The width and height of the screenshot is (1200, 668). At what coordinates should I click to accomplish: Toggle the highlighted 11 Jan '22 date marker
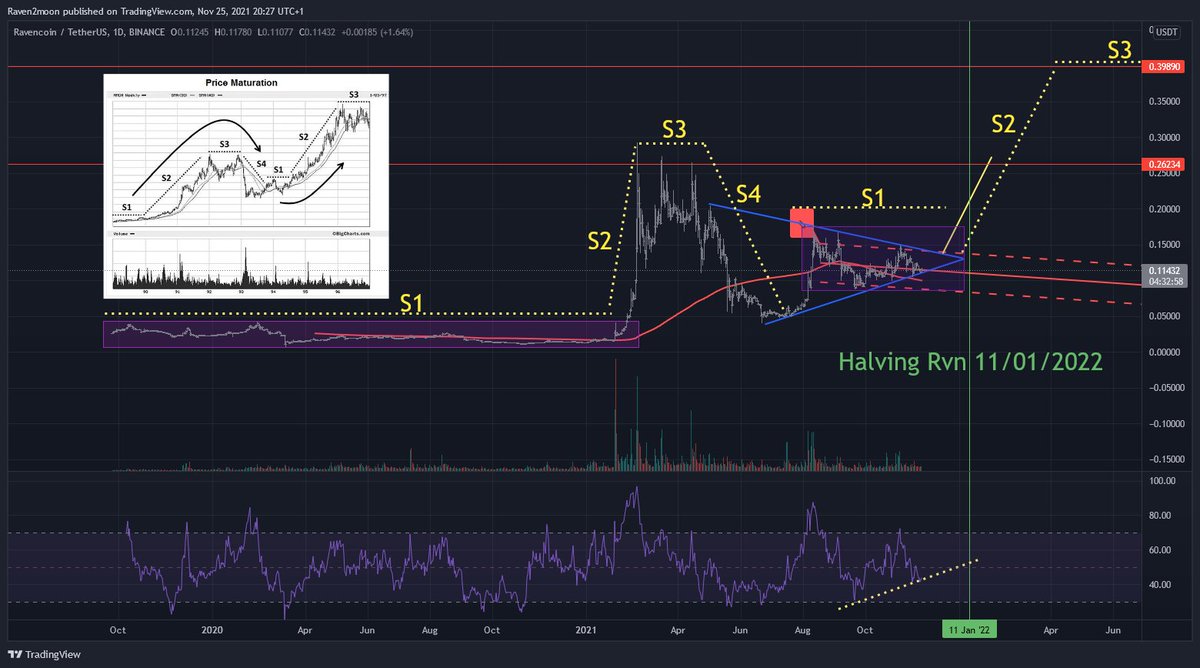[x=968, y=630]
